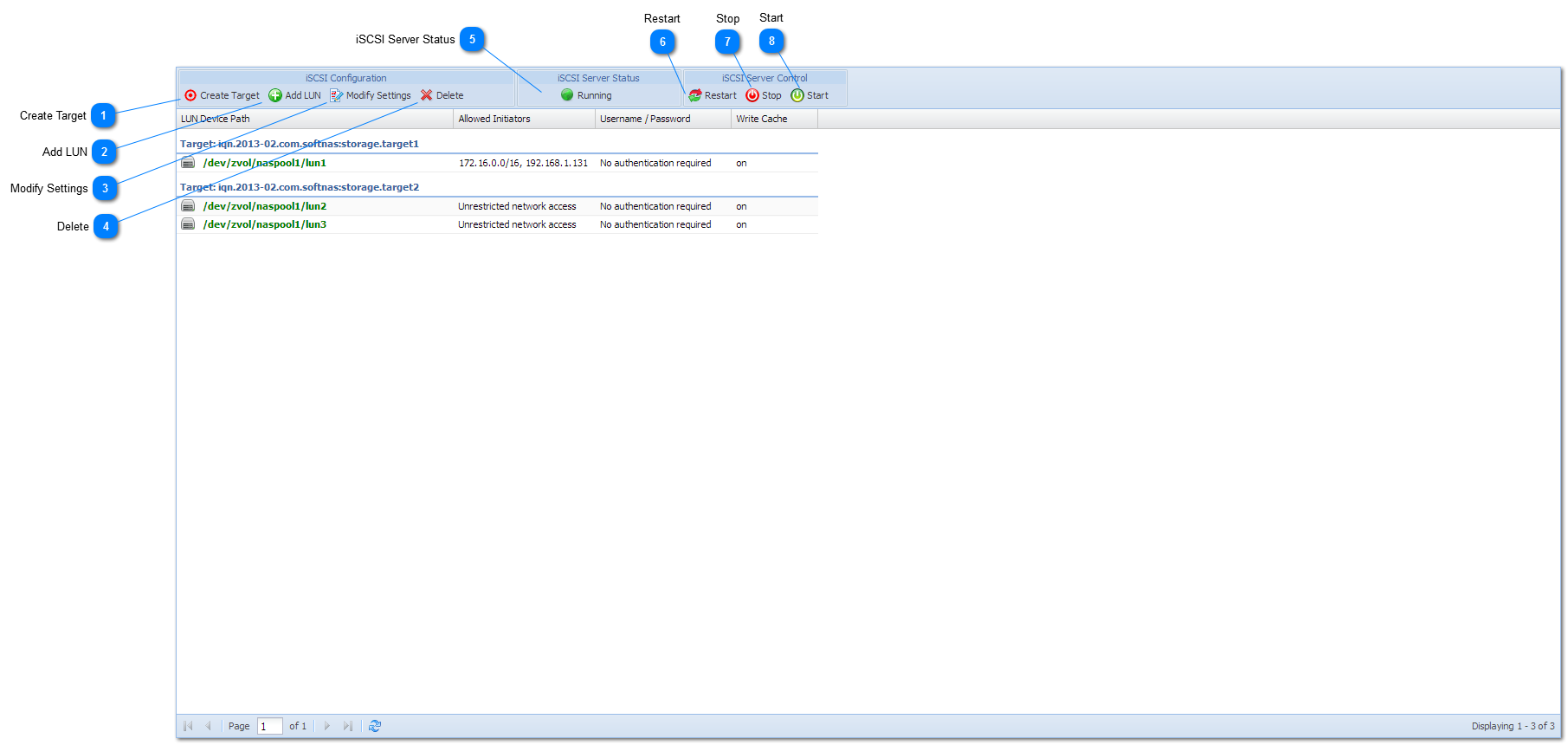Click 'Displaying 1 - 3 of 3' status
The image size is (1568, 745).
tap(1513, 726)
